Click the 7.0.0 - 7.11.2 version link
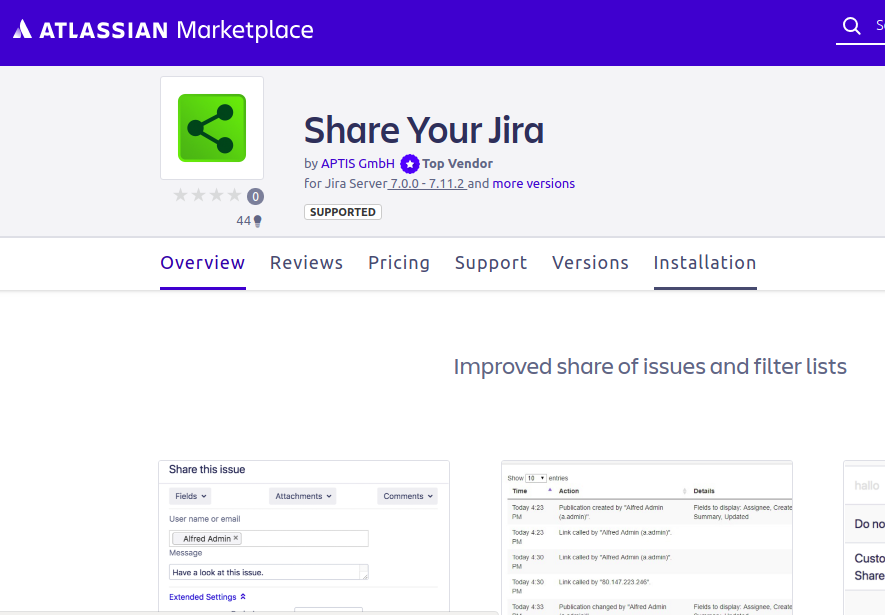This screenshot has height=615, width=885. coord(427,184)
